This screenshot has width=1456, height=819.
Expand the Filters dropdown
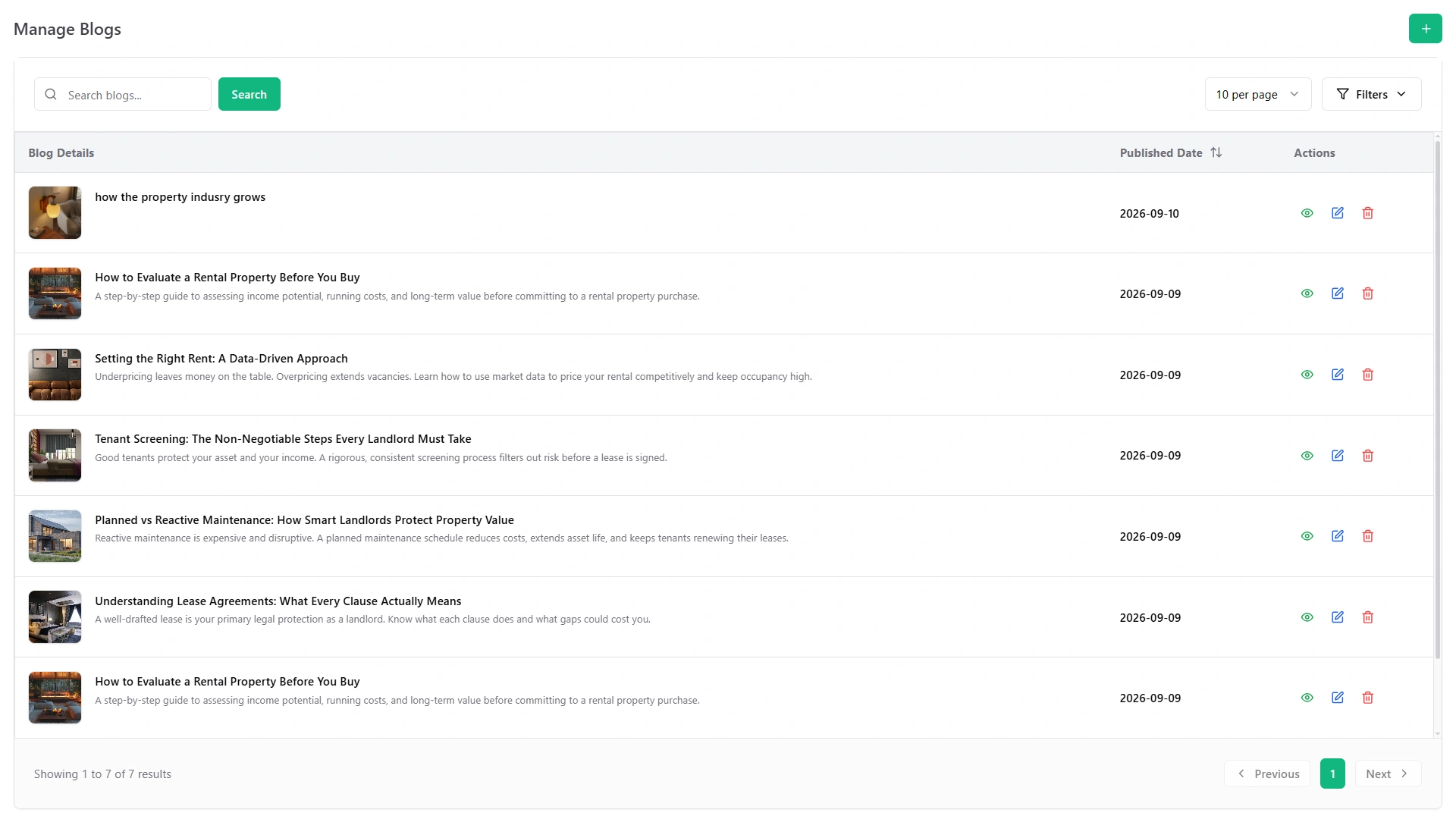[x=1371, y=94]
